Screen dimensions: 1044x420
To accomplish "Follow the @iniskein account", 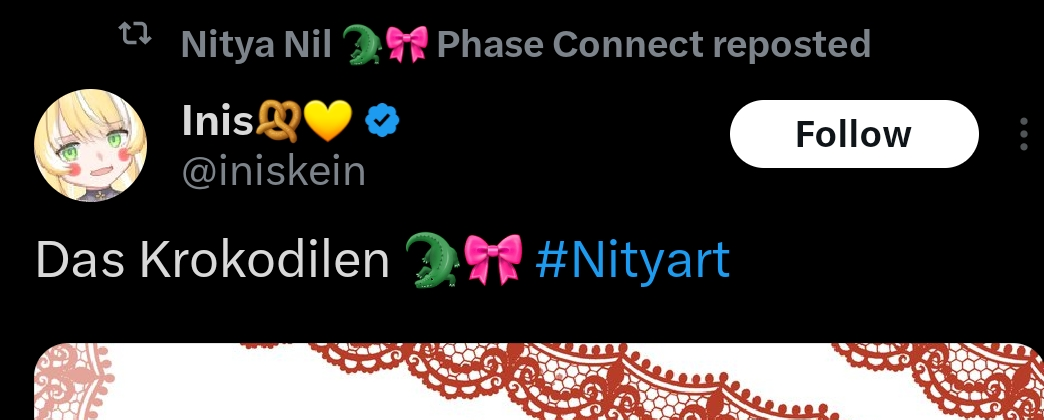I will [854, 134].
